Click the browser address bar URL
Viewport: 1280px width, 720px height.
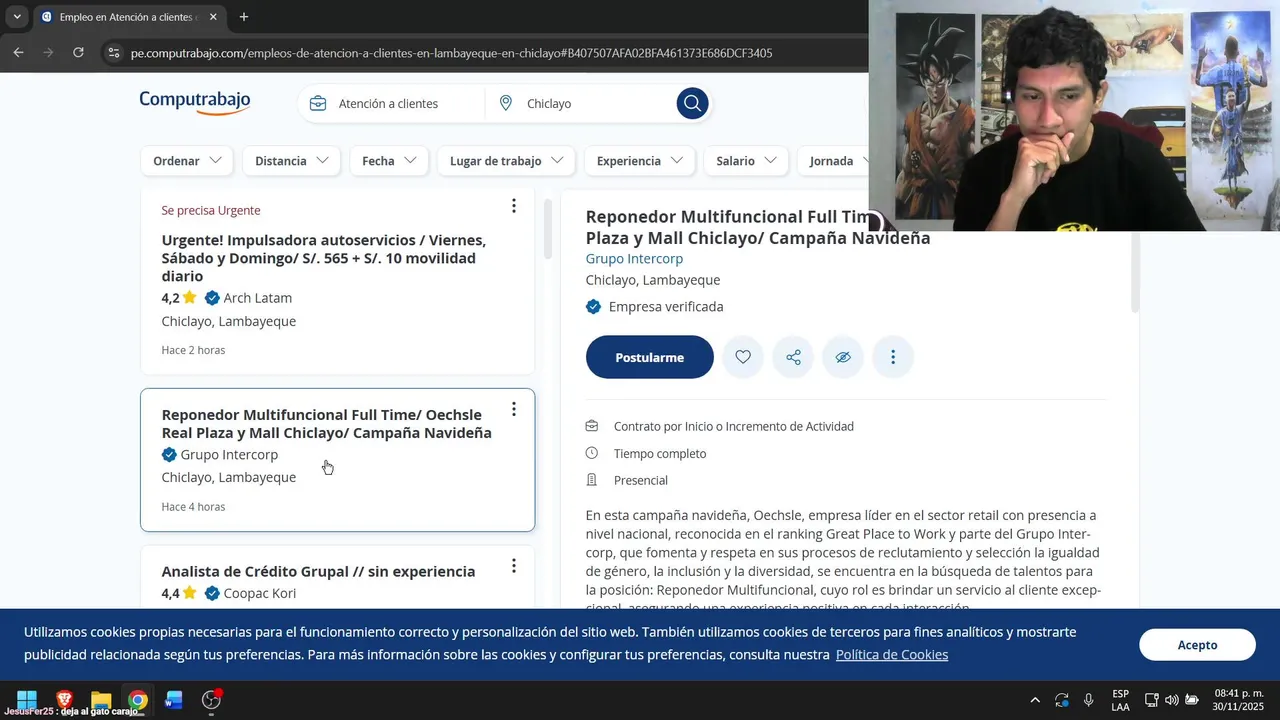pyautogui.click(x=452, y=53)
